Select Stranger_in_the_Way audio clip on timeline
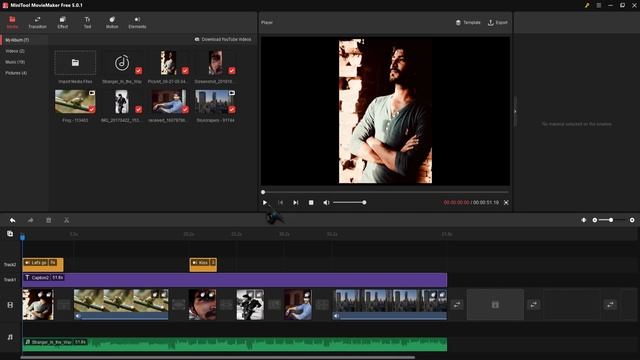This screenshot has height=360, width=640. tap(235, 344)
